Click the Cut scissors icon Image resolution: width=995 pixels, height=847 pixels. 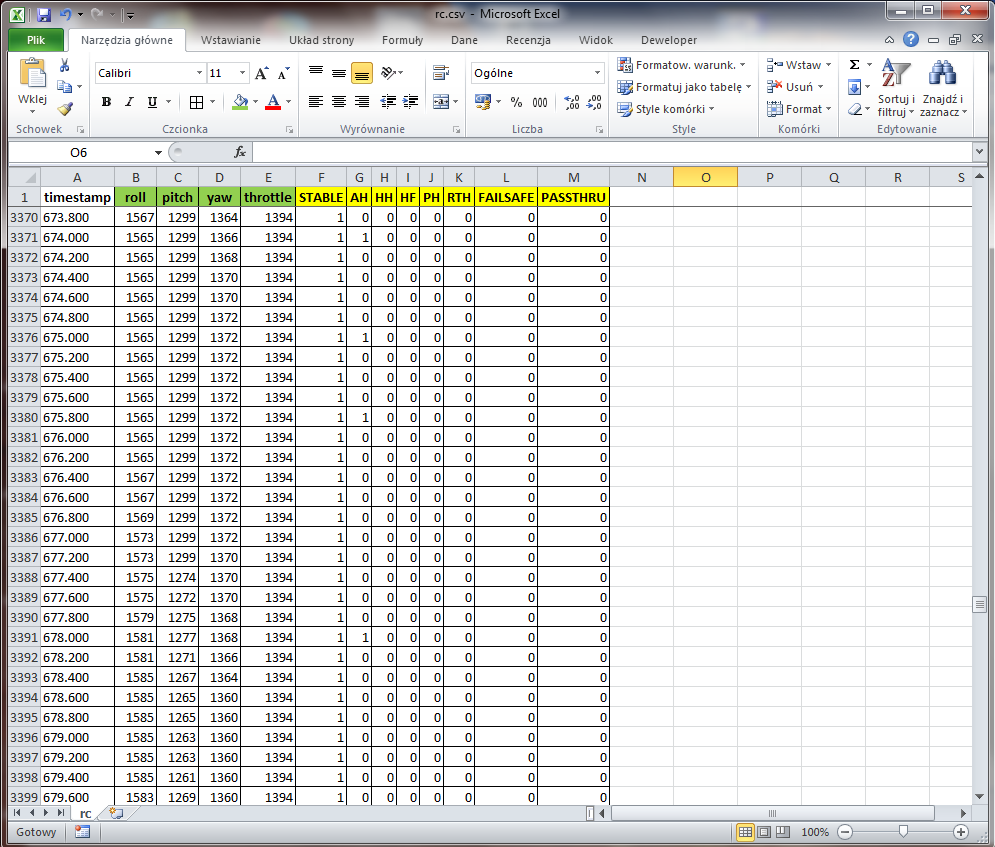tap(65, 65)
